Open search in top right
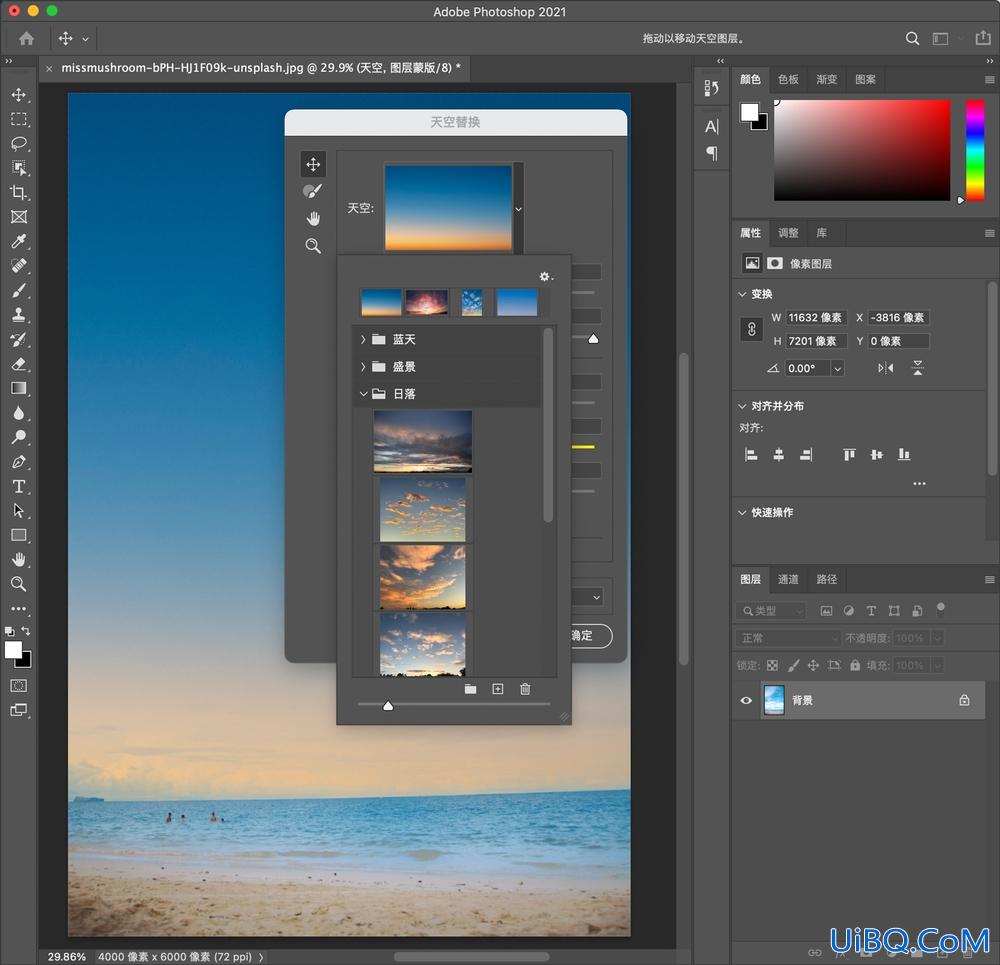 coord(912,39)
